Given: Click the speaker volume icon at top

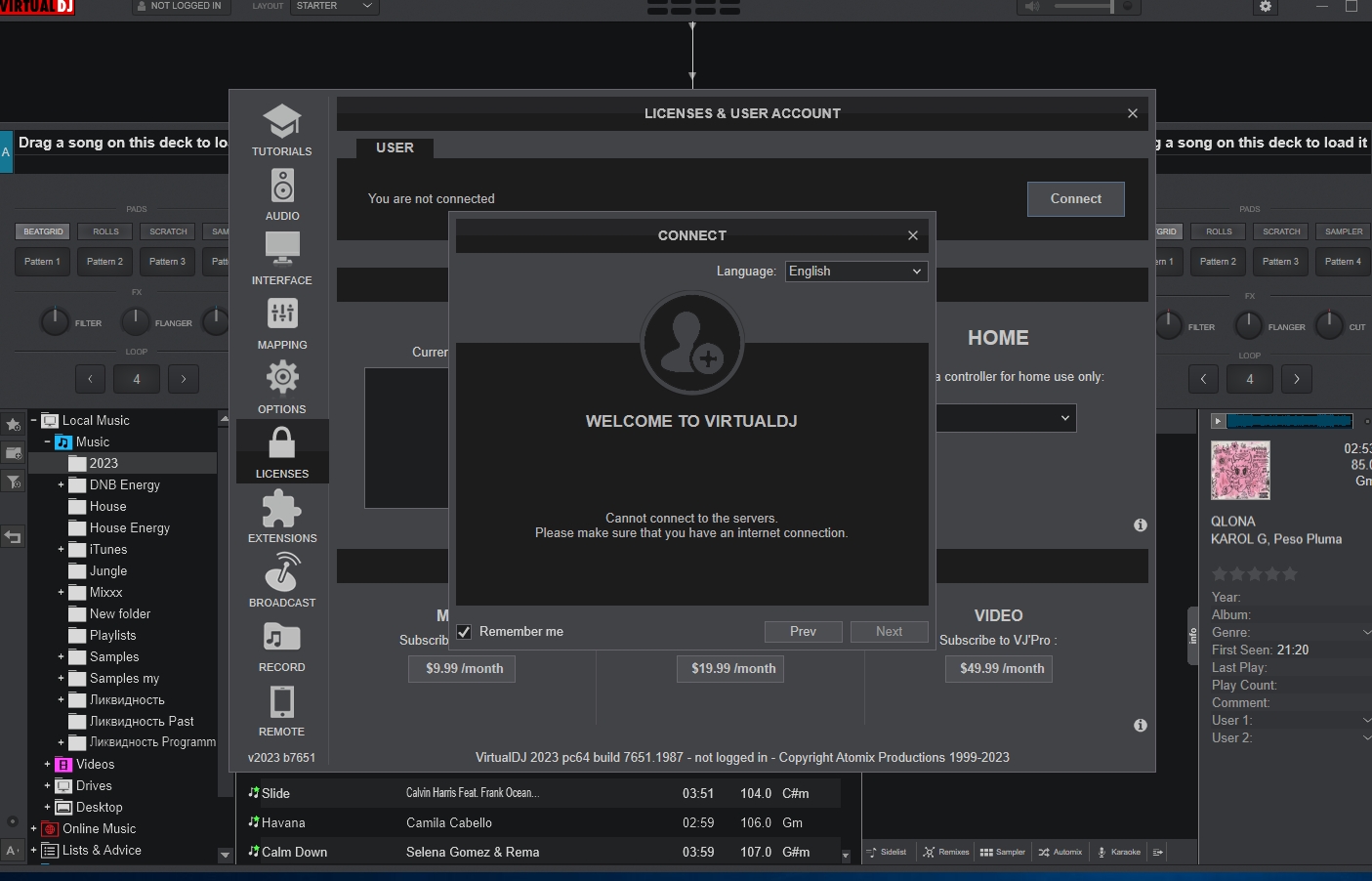Looking at the screenshot, I should click(1032, 6).
